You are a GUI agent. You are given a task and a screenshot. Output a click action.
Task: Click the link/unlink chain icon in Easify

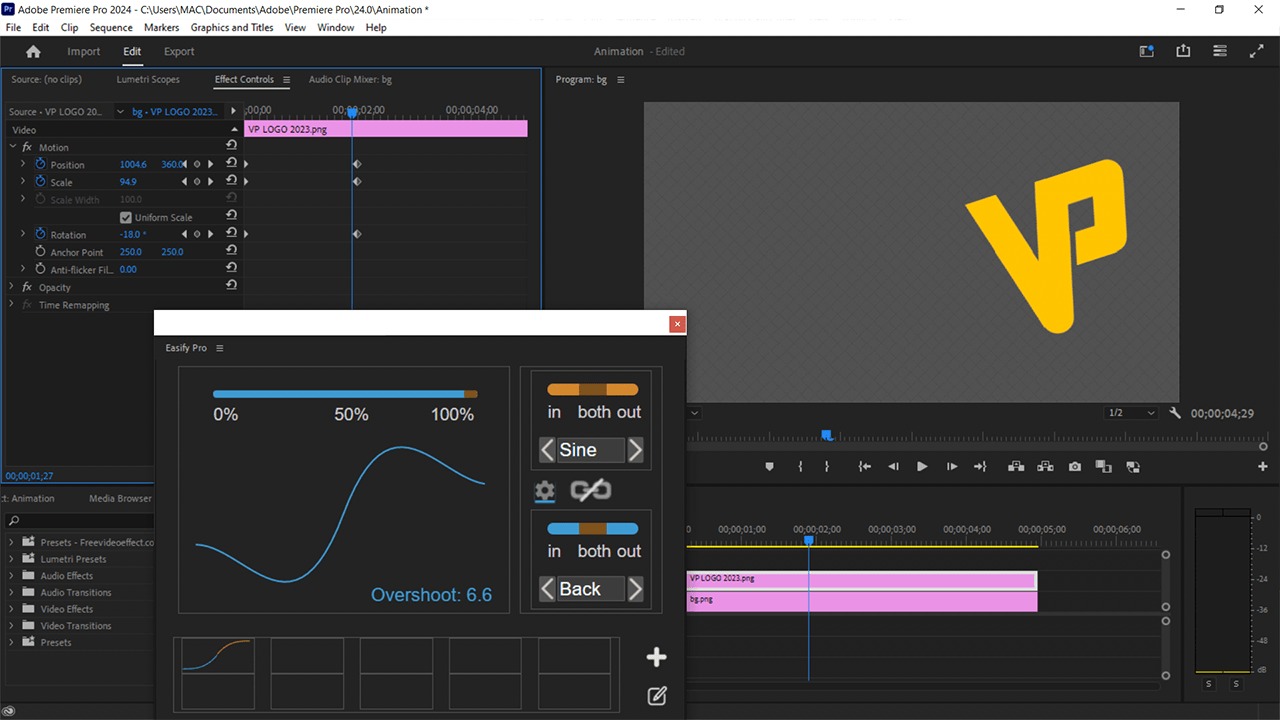click(x=590, y=490)
